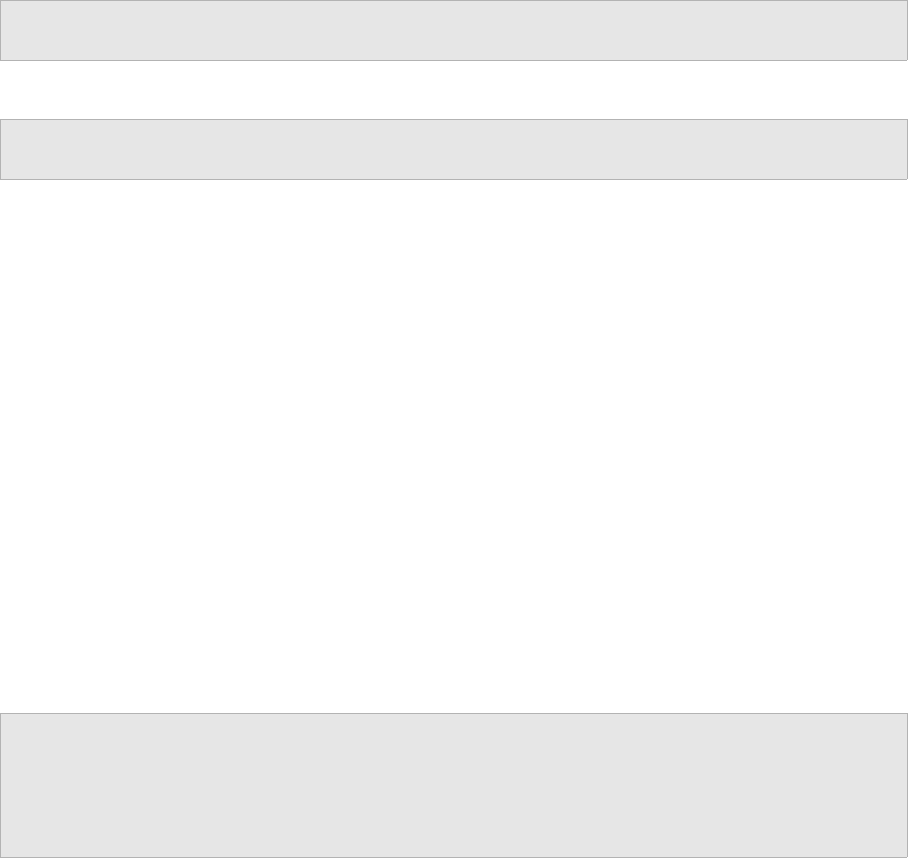Click the top border of the second gray bar
908x858 pixels.
click(x=454, y=120)
